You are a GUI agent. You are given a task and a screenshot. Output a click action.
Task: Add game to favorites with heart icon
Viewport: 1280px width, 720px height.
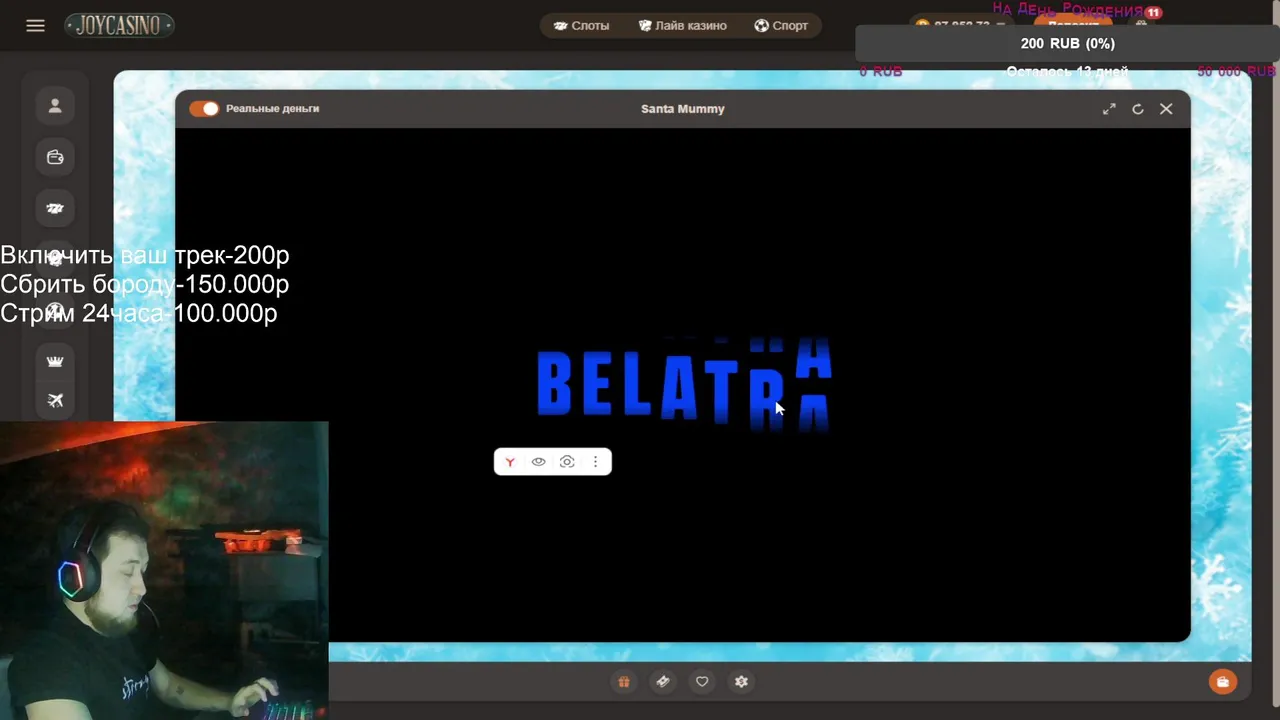click(702, 682)
